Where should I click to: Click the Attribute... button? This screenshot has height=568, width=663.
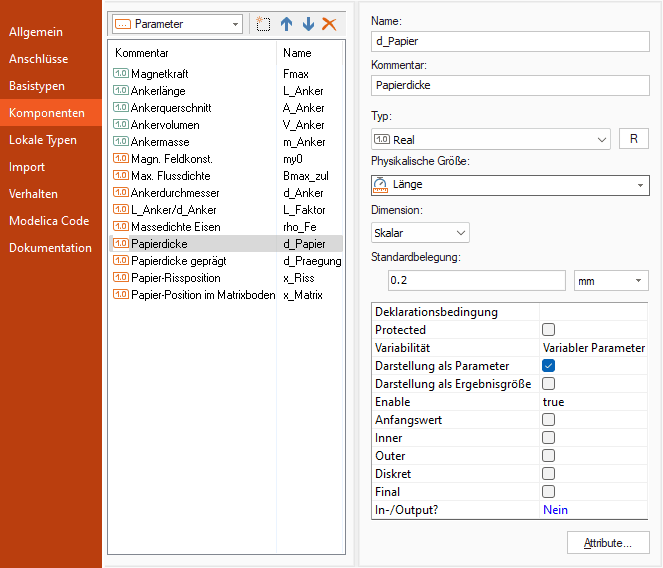click(608, 543)
